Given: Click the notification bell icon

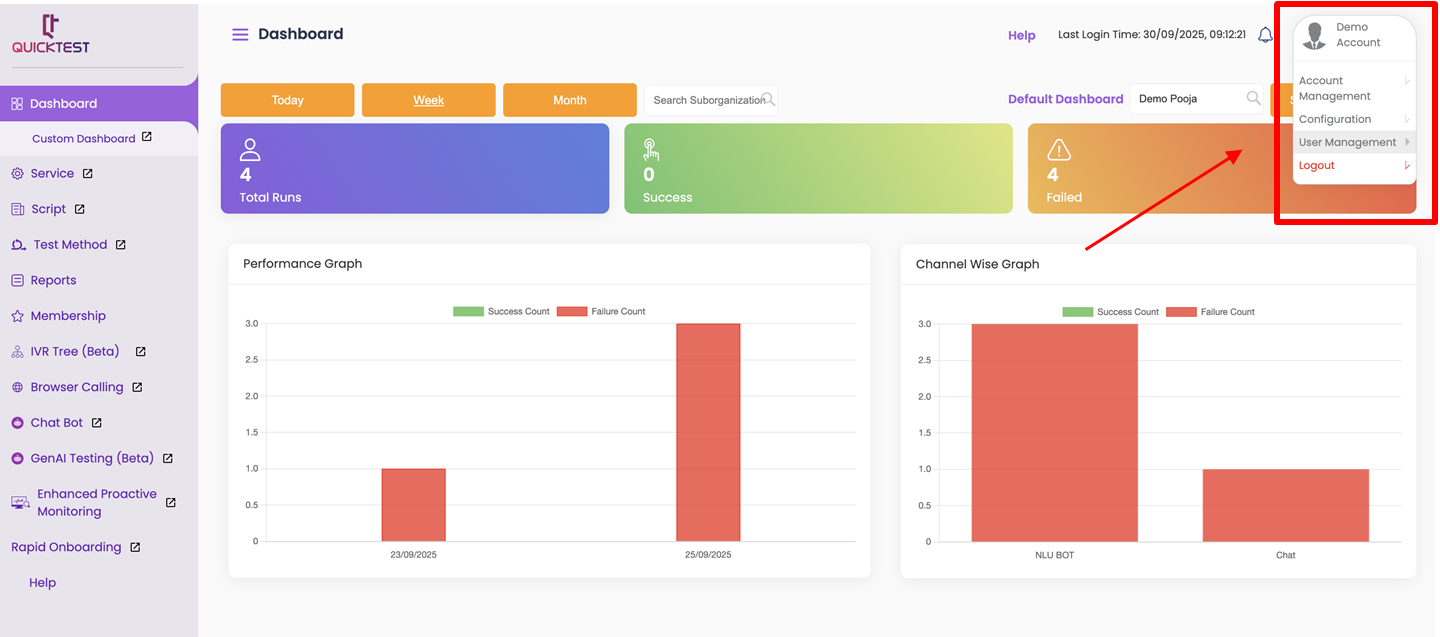Looking at the screenshot, I should pyautogui.click(x=1265, y=35).
